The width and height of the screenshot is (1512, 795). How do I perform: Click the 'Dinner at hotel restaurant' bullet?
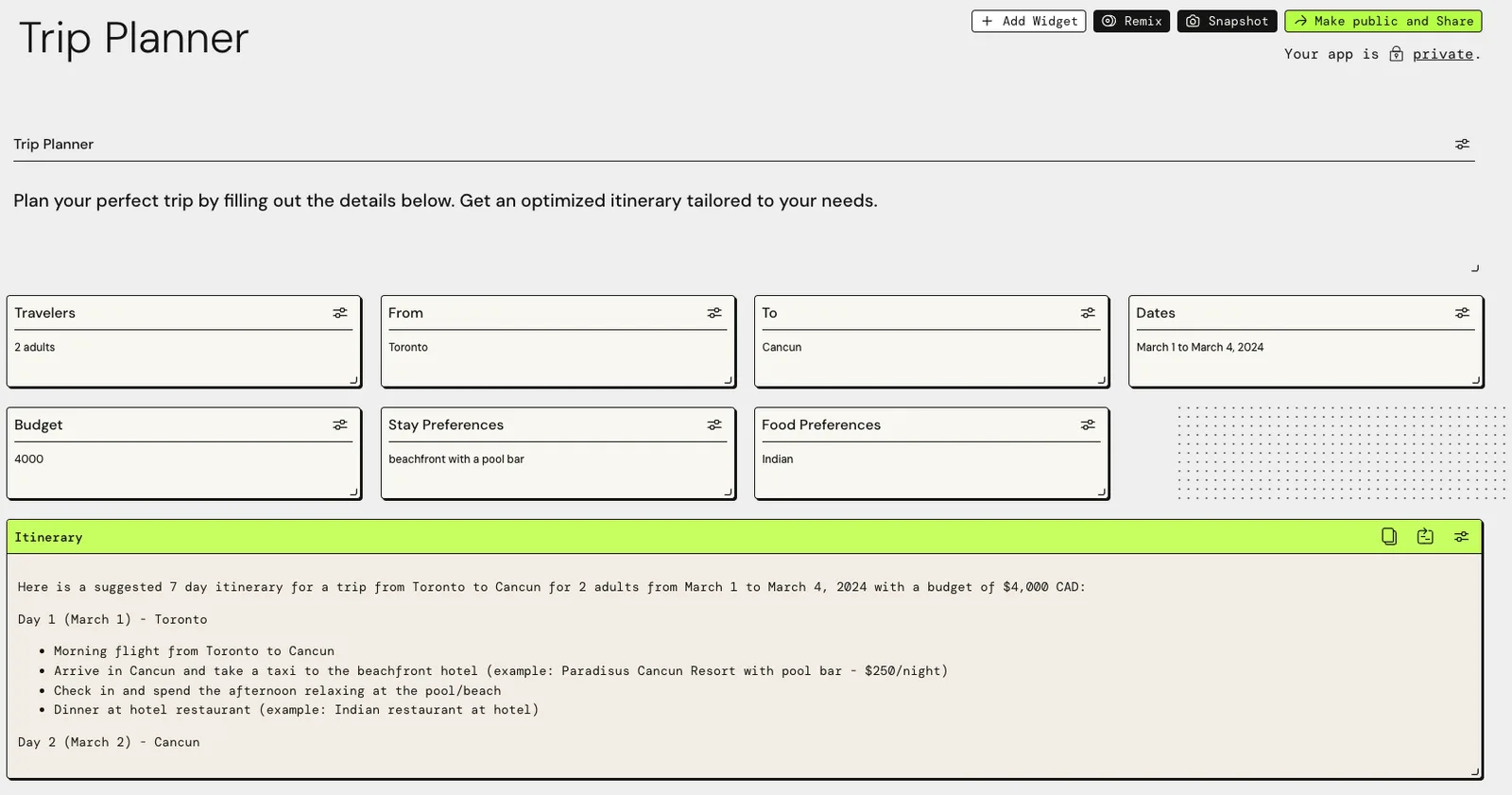(x=296, y=710)
